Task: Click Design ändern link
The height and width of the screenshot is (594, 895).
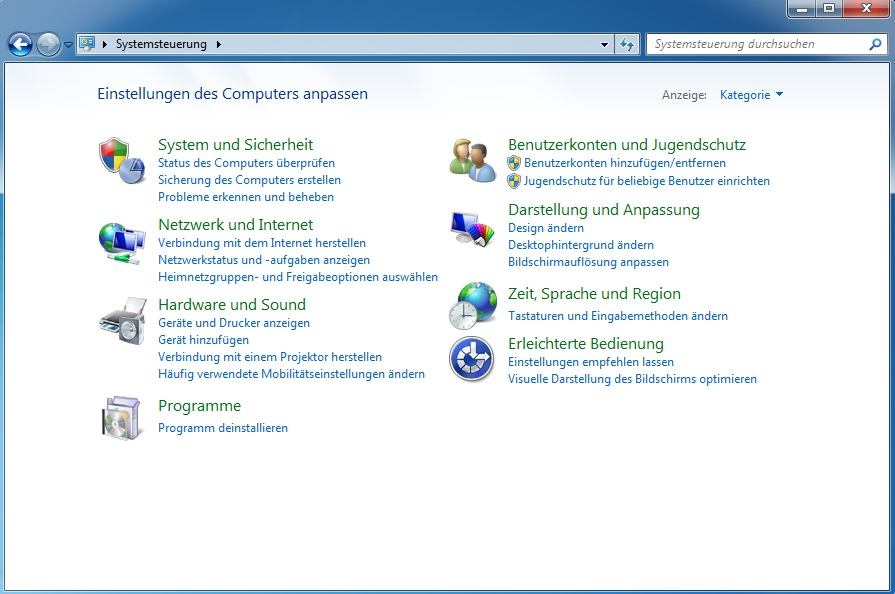Action: [x=546, y=228]
